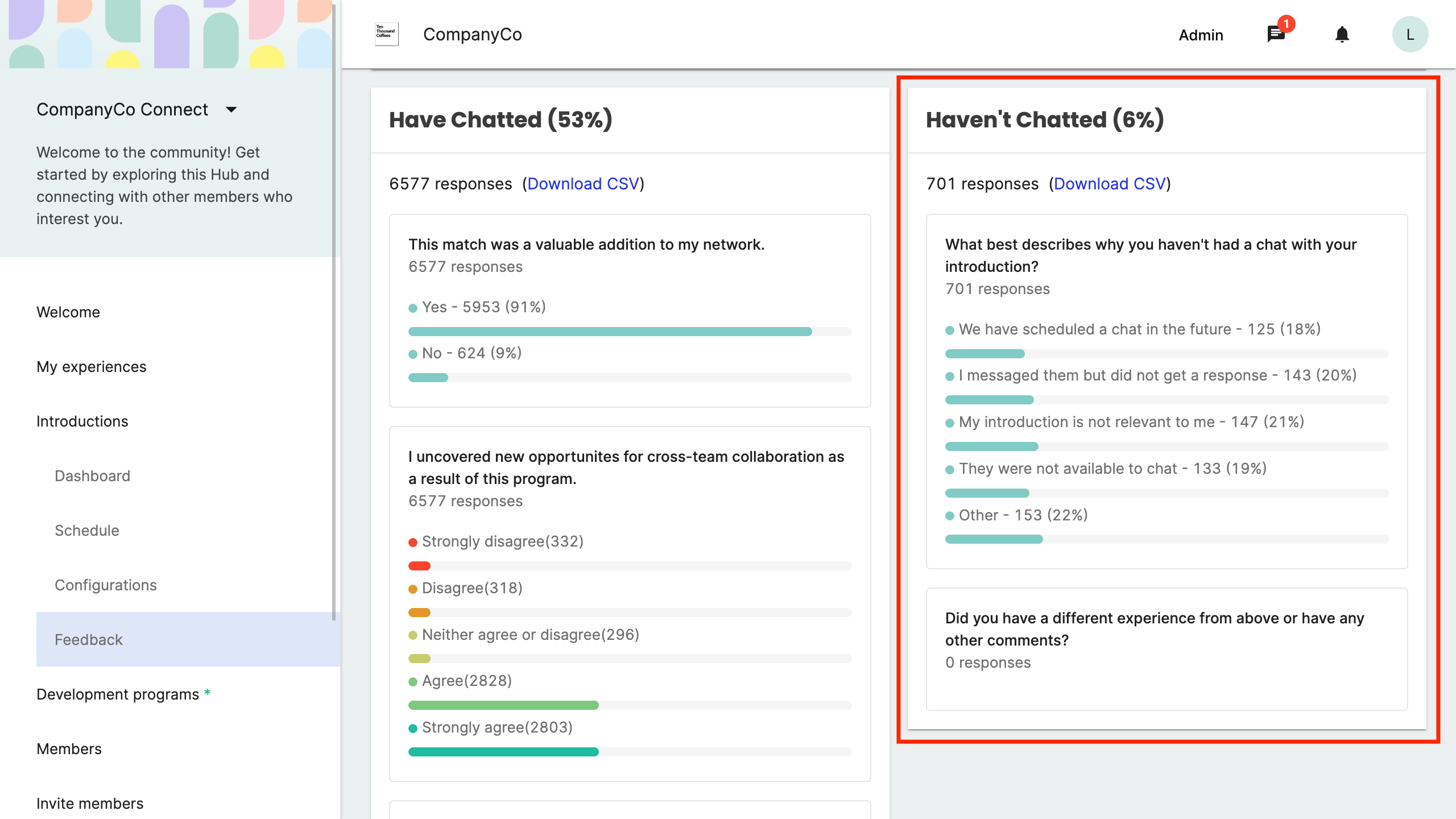Click the Have Chatted (53%) heading

(500, 119)
